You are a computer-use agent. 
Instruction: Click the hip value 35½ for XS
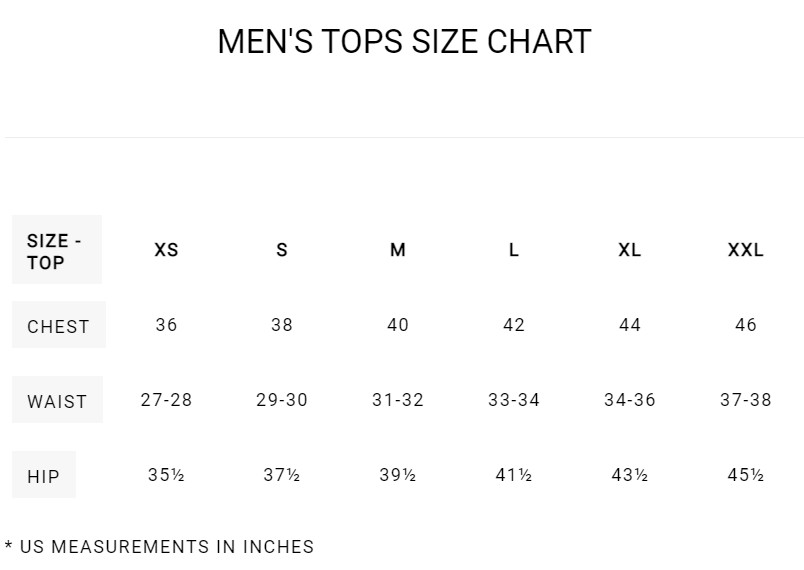166,475
